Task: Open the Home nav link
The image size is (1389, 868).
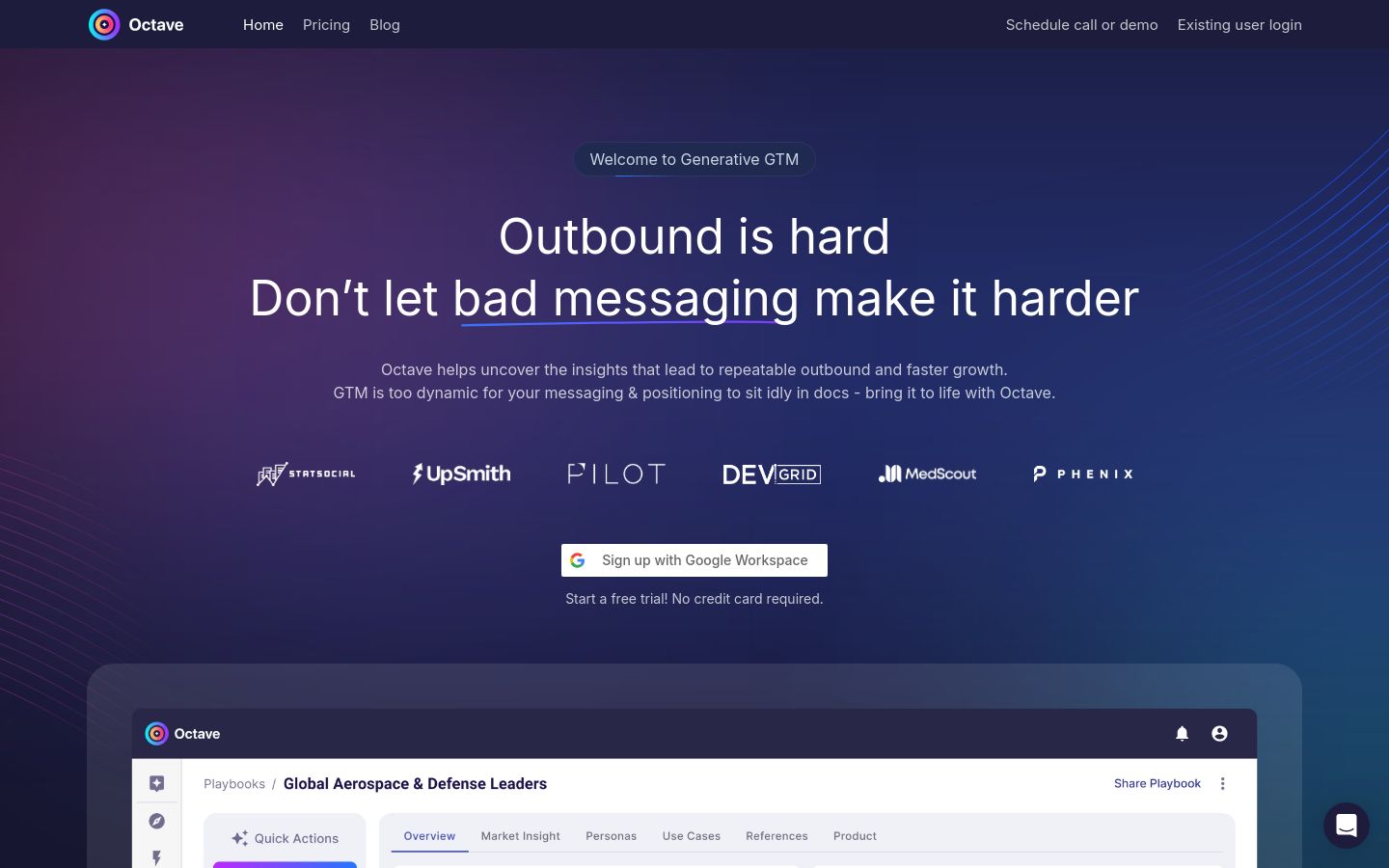Action: click(x=263, y=25)
